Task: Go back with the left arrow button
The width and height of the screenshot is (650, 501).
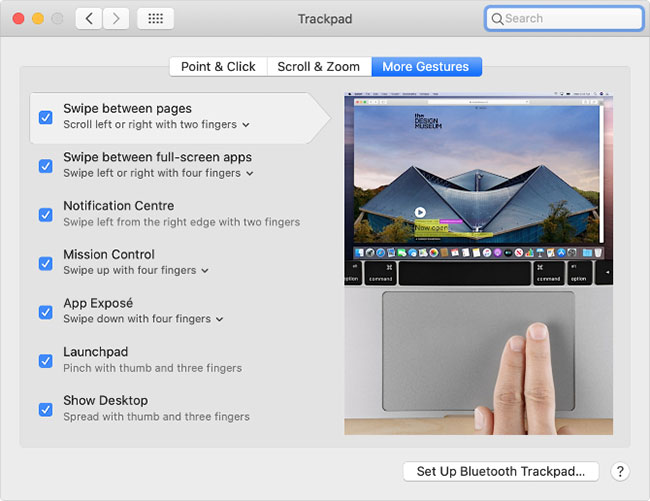Action: tap(89, 19)
